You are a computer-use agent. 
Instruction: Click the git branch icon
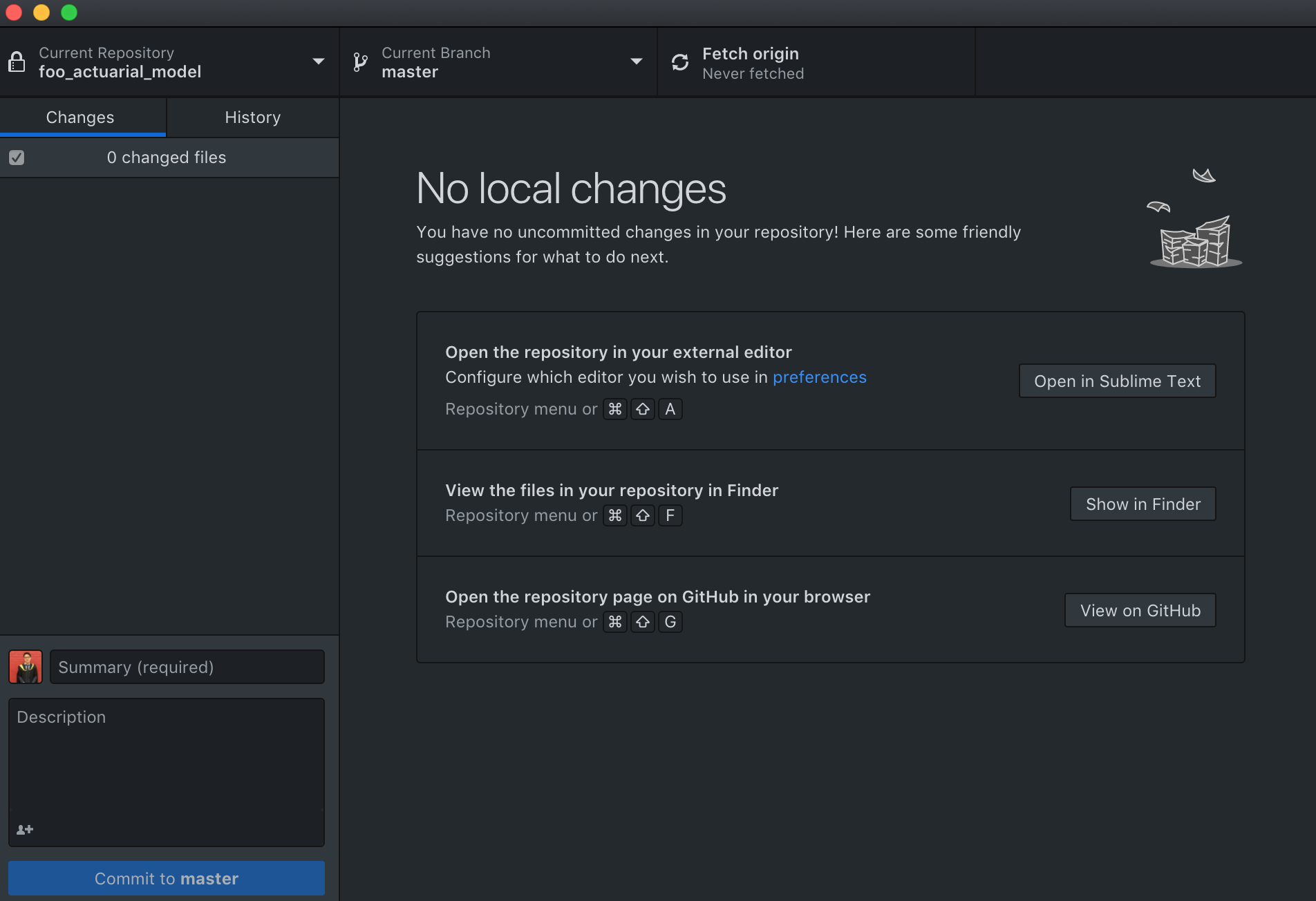pyautogui.click(x=360, y=62)
